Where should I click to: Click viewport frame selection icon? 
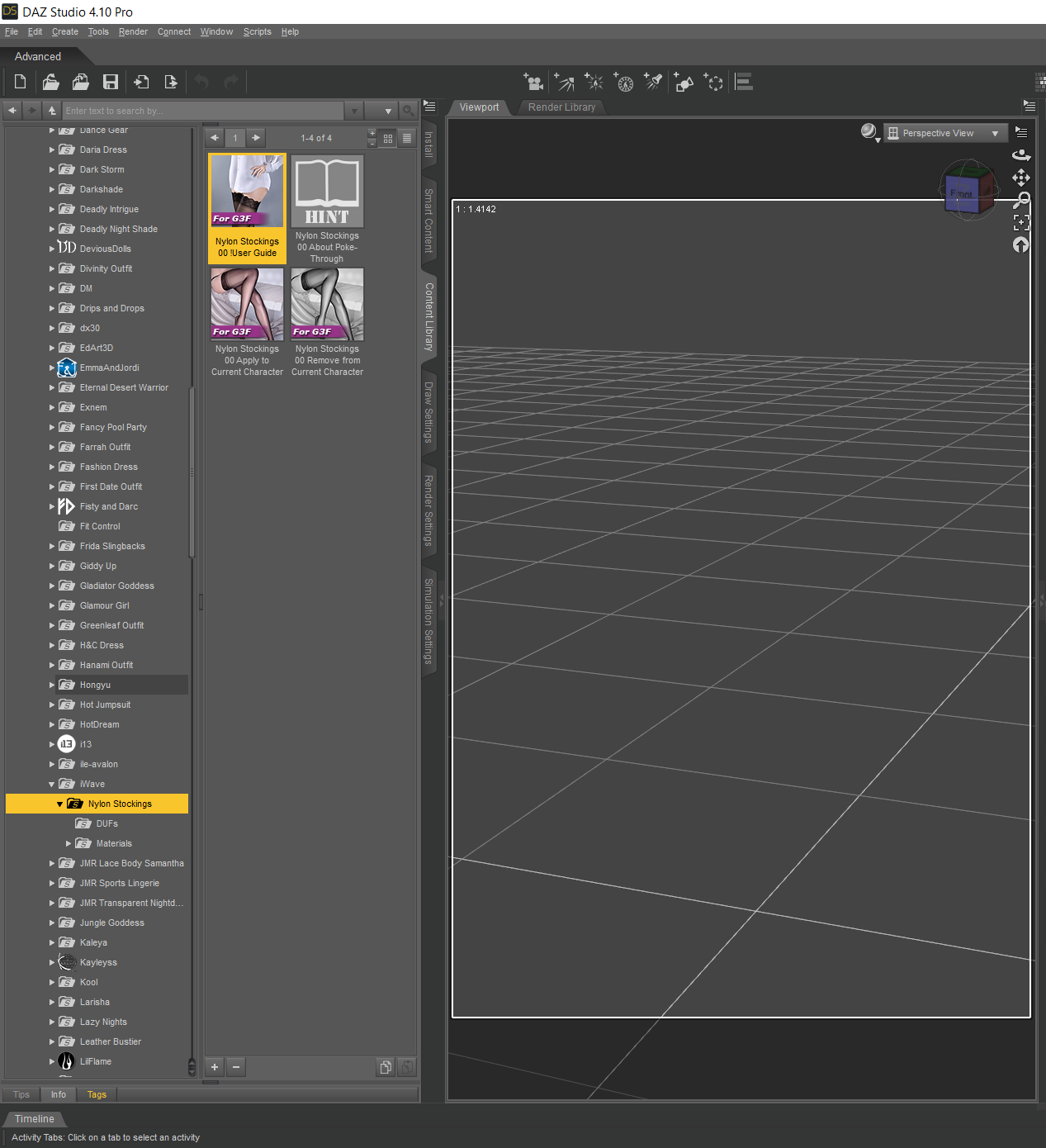coord(1021,222)
